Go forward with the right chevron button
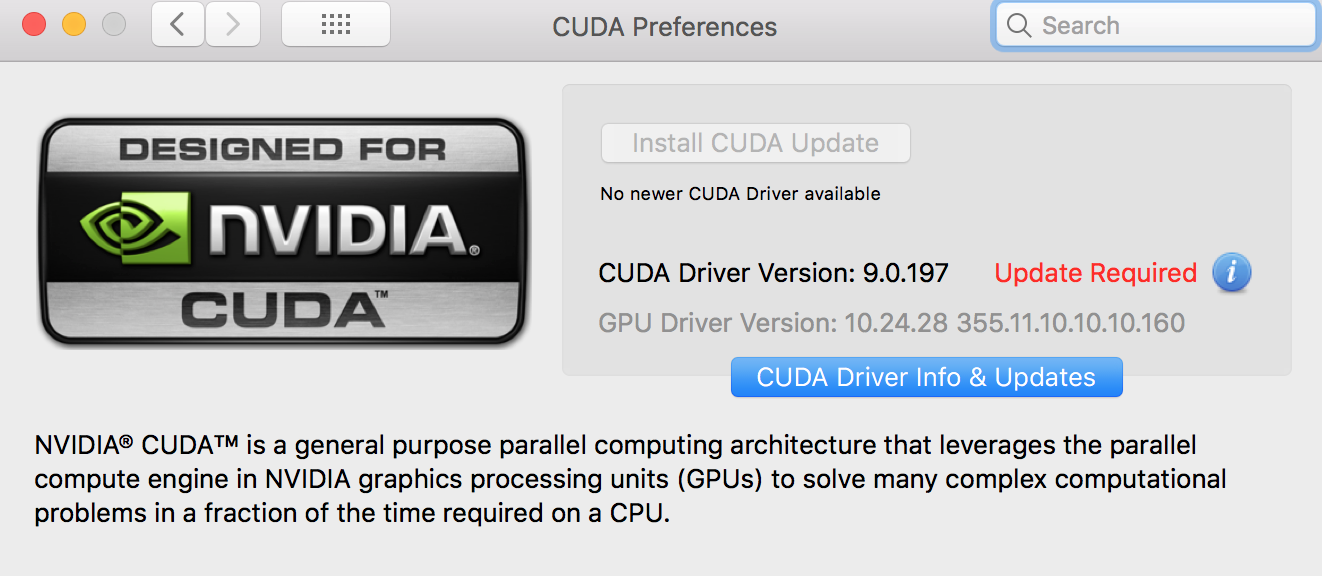 click(x=233, y=25)
